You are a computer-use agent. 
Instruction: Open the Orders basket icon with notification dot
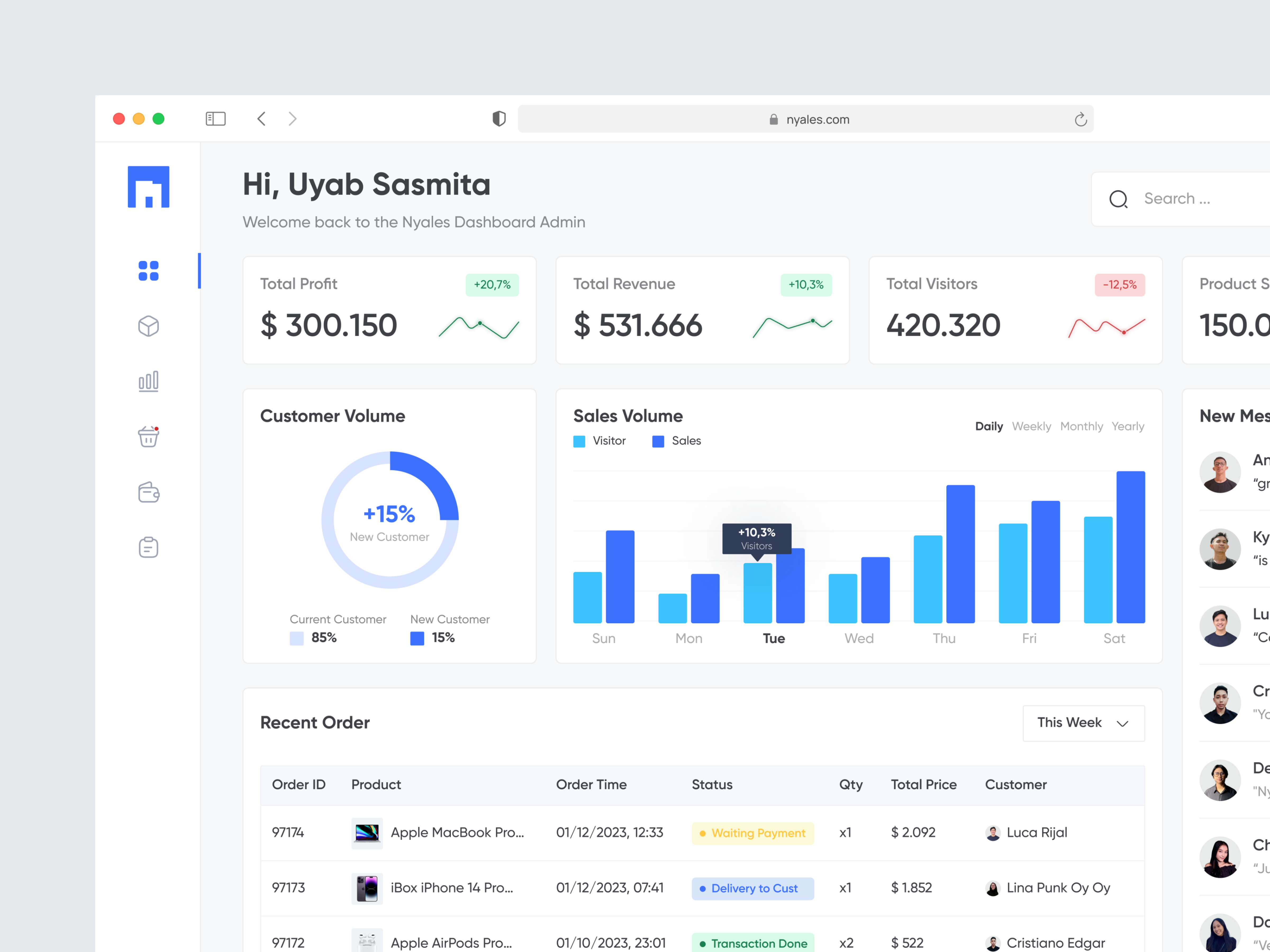click(x=148, y=436)
